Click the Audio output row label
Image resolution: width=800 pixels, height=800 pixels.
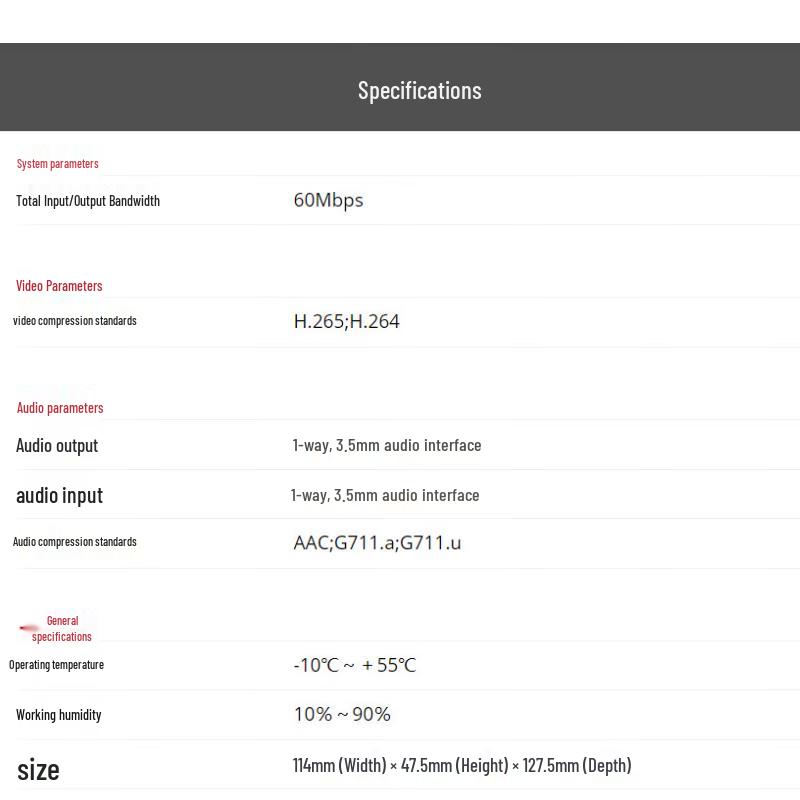tap(57, 446)
